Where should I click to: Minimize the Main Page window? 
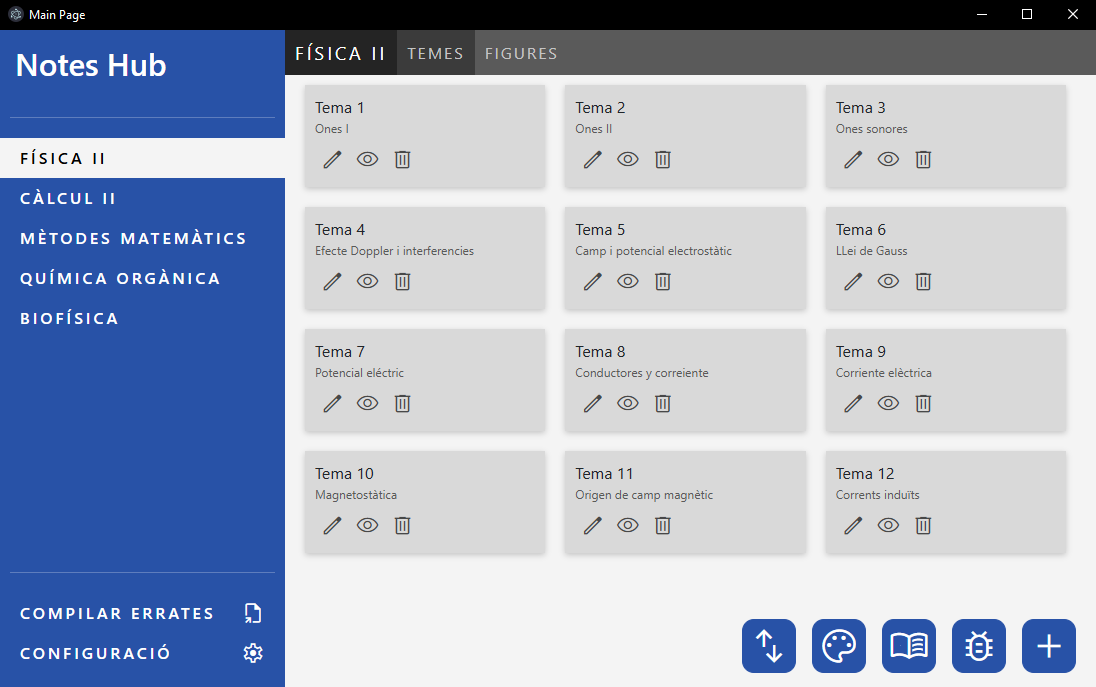982,14
